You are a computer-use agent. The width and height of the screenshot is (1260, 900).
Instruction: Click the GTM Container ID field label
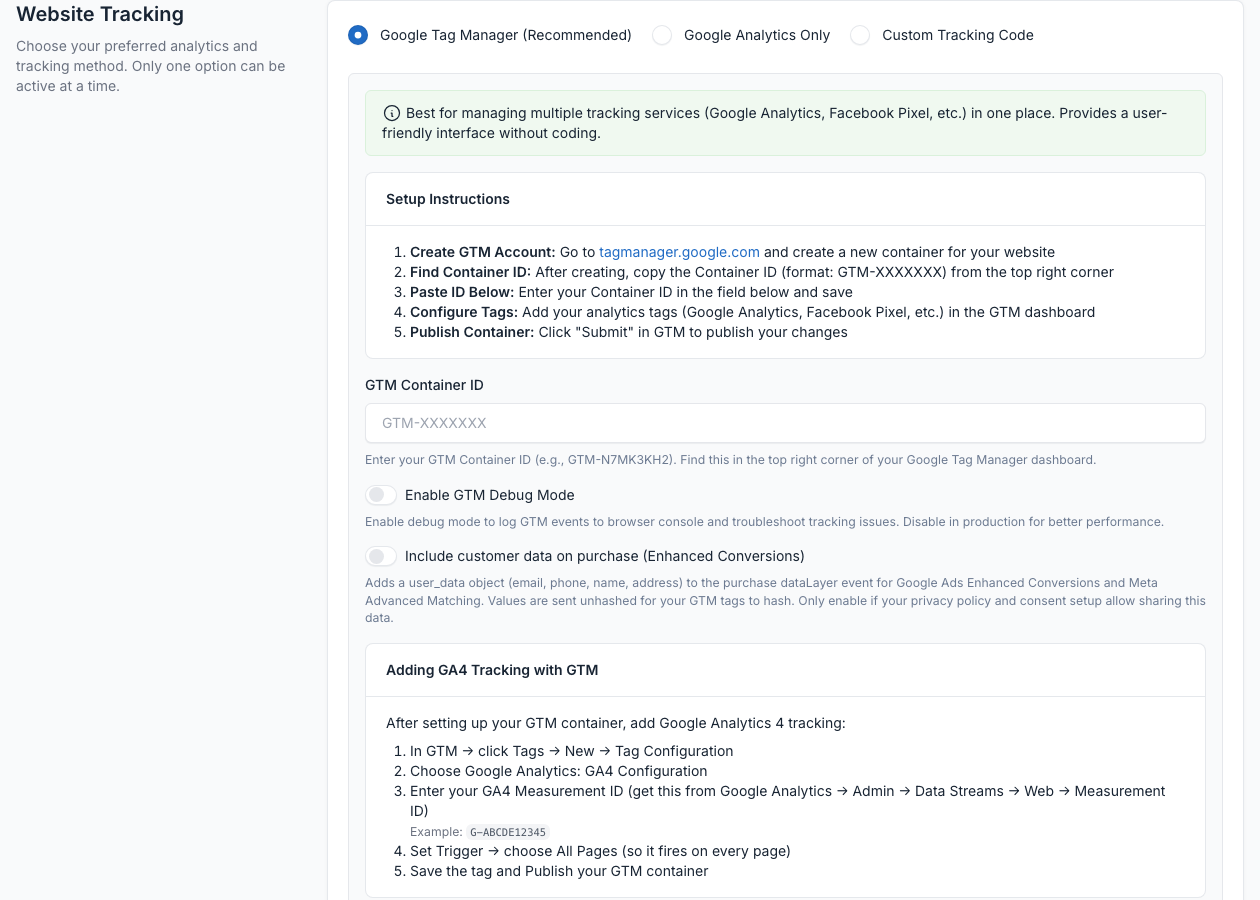click(425, 385)
